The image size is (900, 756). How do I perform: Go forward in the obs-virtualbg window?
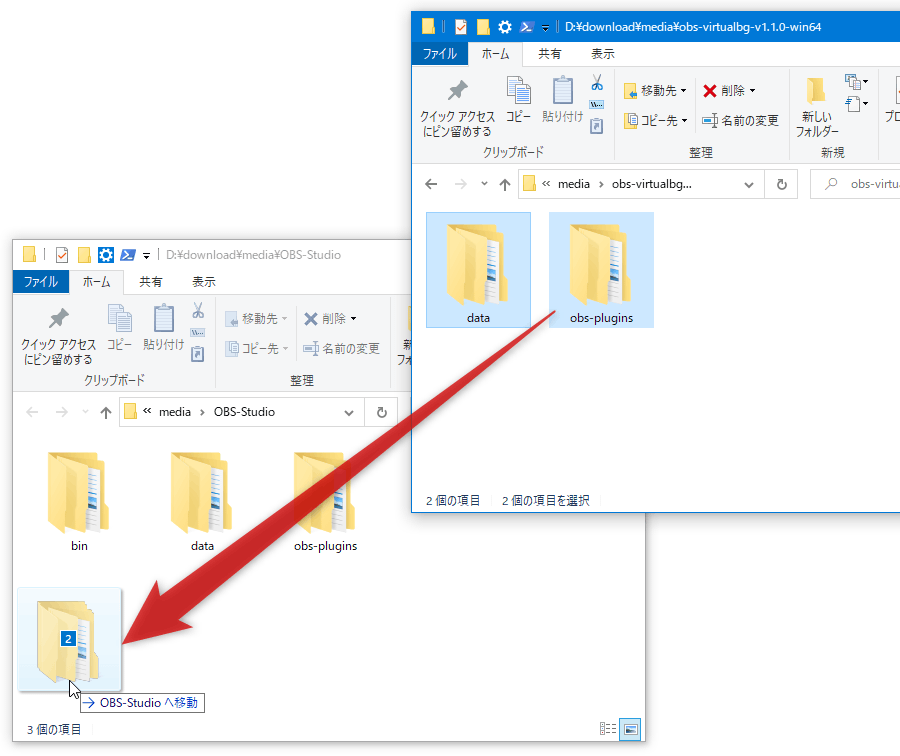[x=460, y=184]
